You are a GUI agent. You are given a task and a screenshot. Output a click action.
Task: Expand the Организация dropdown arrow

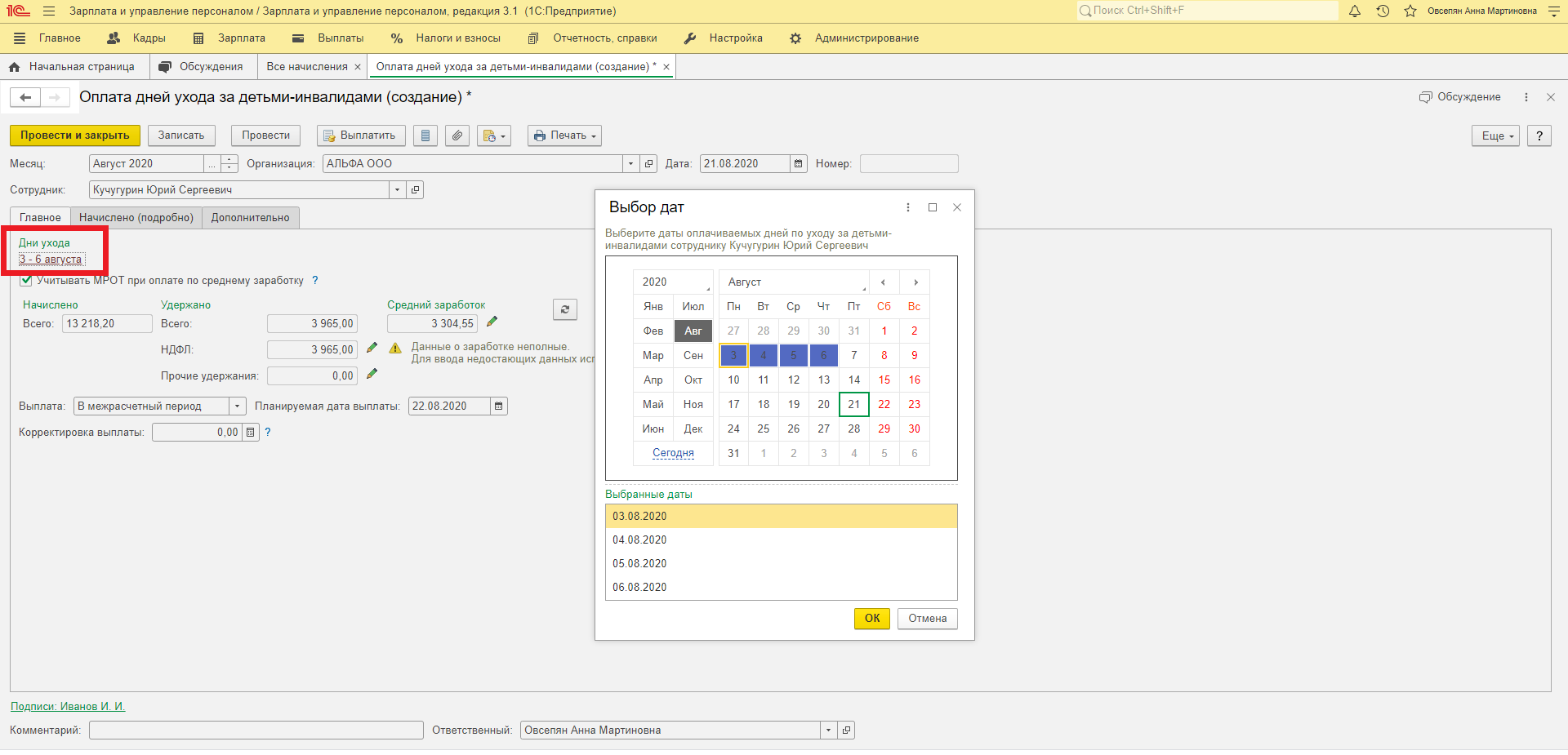pos(630,164)
